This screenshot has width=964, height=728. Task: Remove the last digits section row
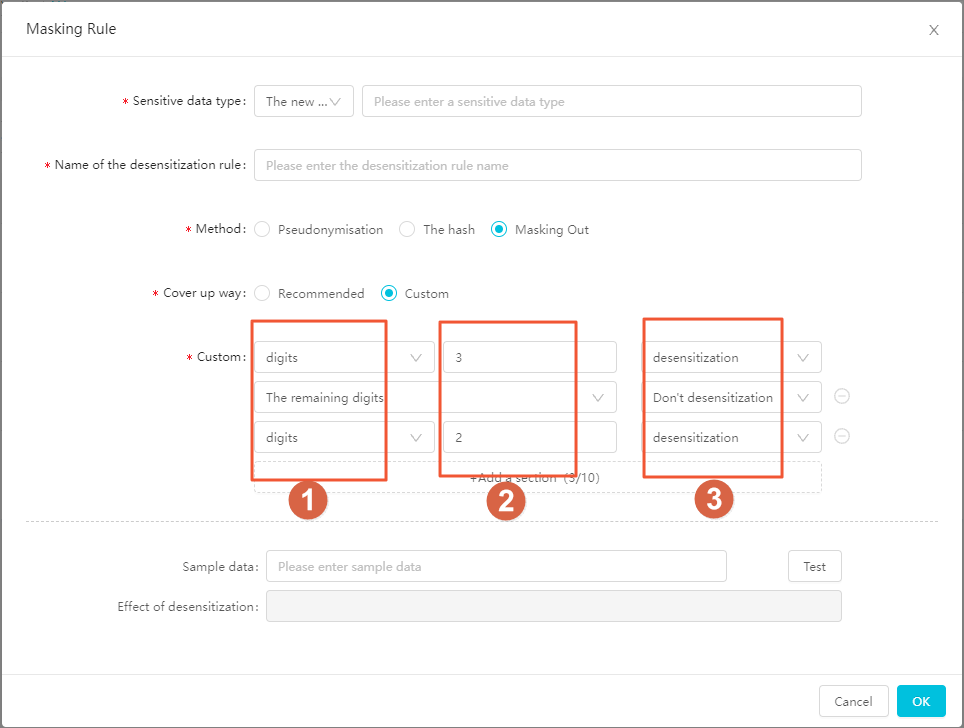coord(842,437)
